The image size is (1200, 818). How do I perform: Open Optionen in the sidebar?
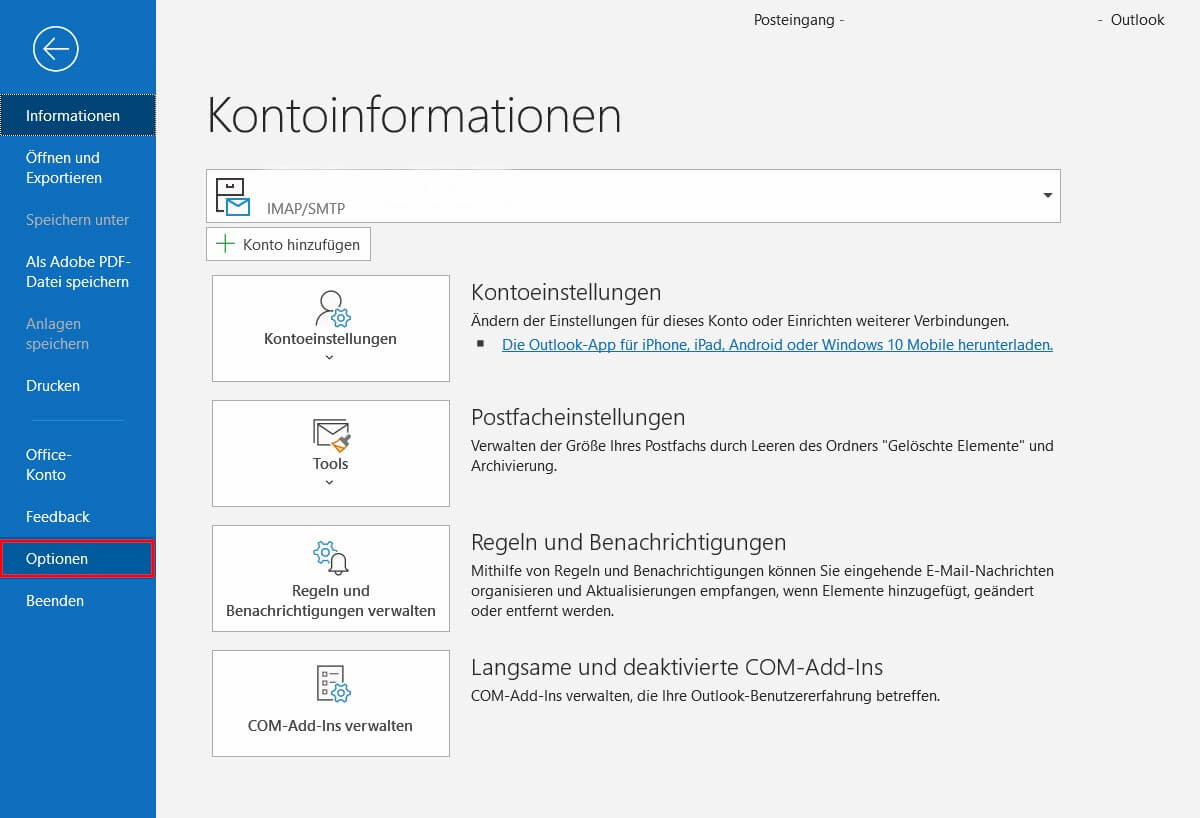78,559
